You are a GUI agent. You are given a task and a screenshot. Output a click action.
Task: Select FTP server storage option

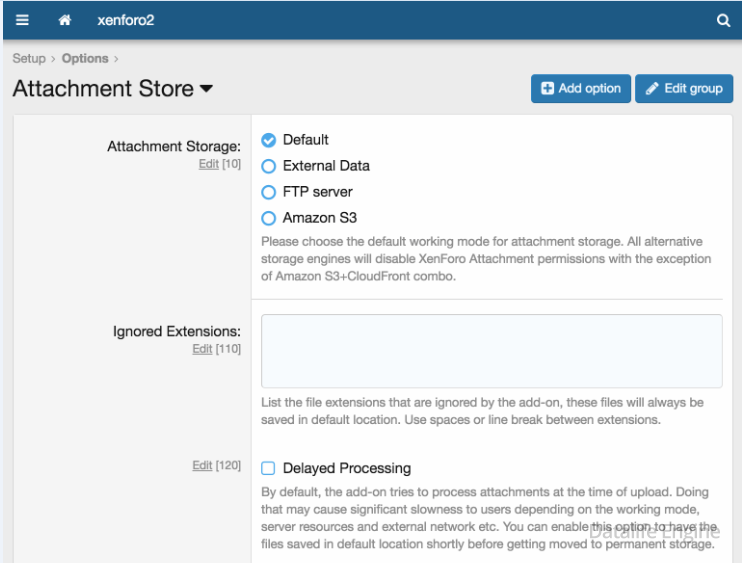pos(268,192)
